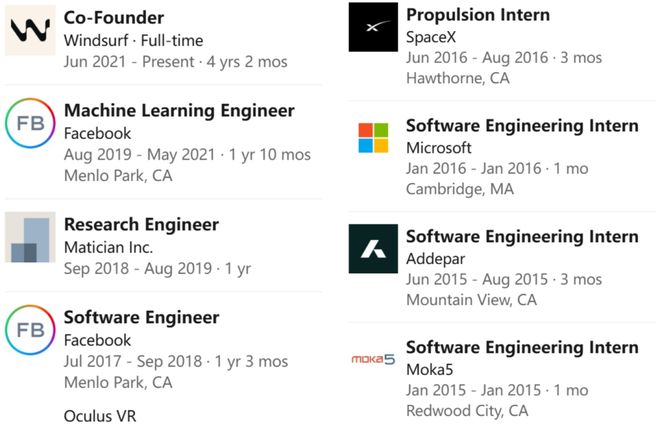Select the Software Engineering Intern title at Moka5
660x425 pixels.
pos(521,347)
